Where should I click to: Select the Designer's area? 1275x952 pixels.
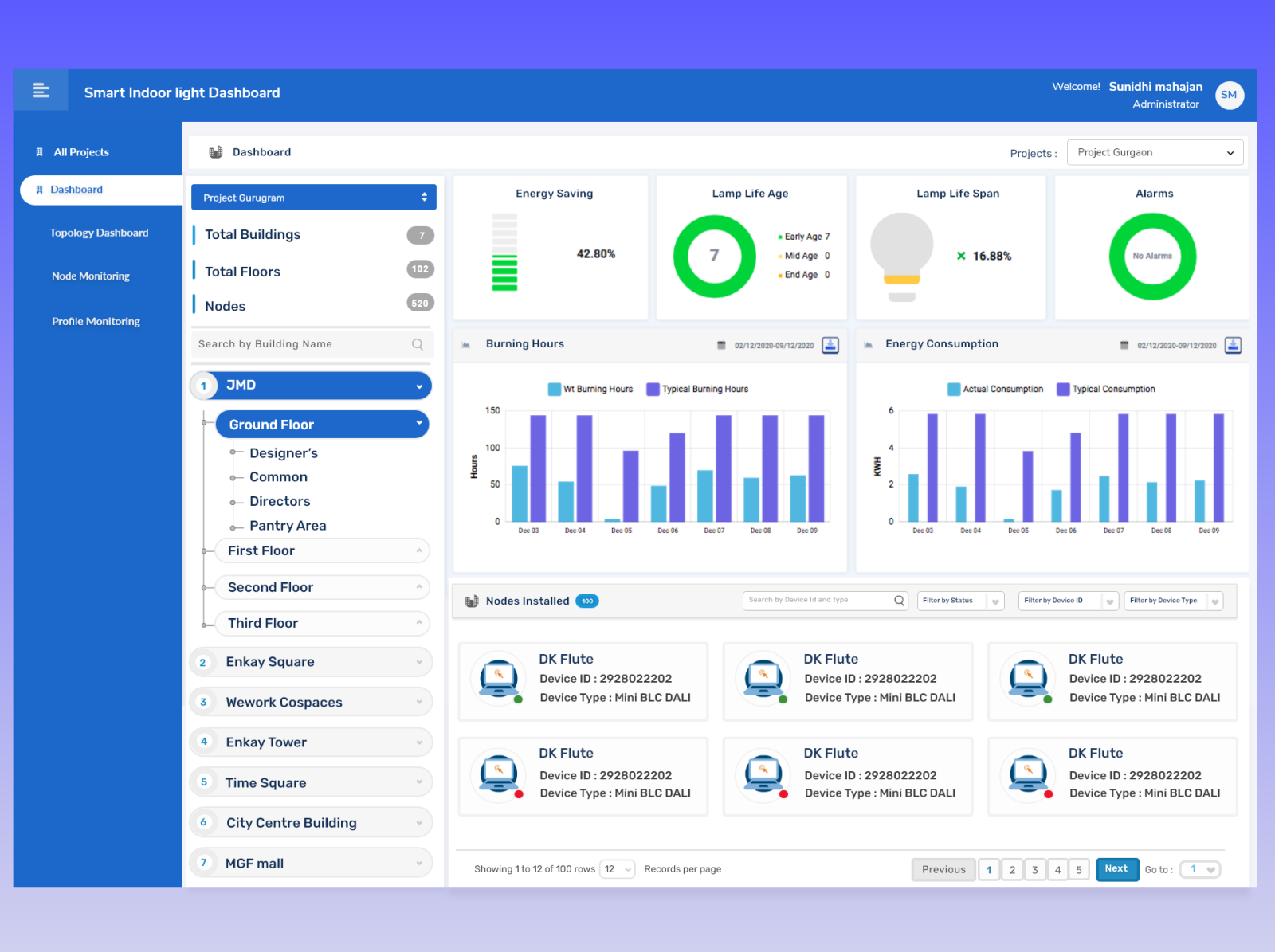pyautogui.click(x=284, y=452)
